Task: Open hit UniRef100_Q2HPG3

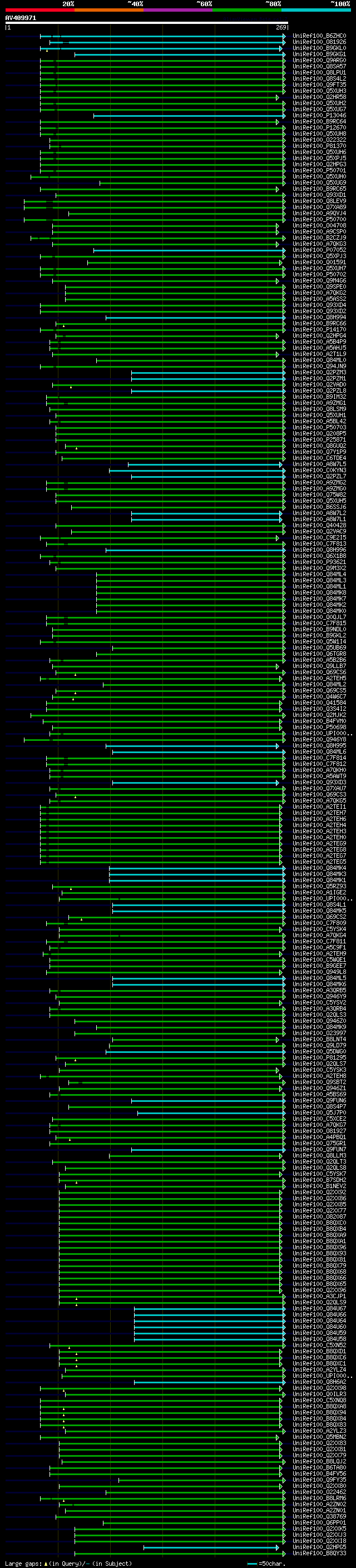Action: [x=319, y=164]
